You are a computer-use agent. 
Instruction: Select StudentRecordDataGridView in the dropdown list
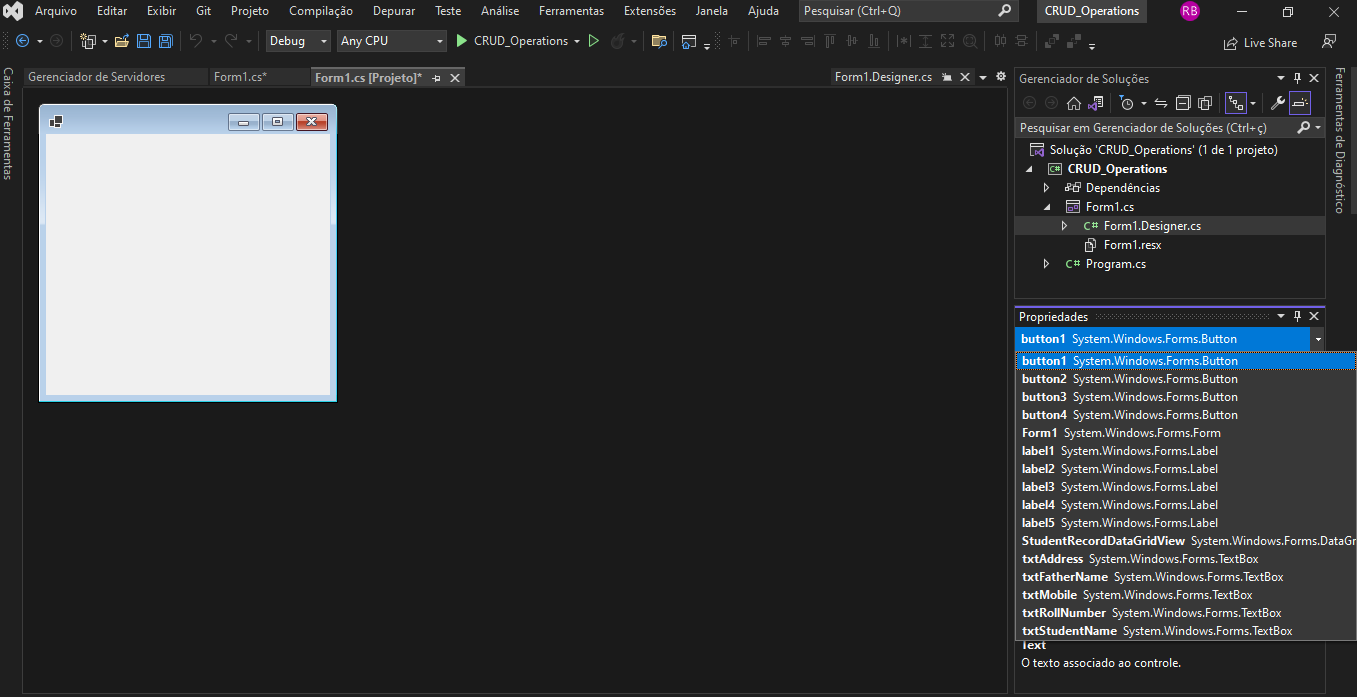(x=1185, y=541)
